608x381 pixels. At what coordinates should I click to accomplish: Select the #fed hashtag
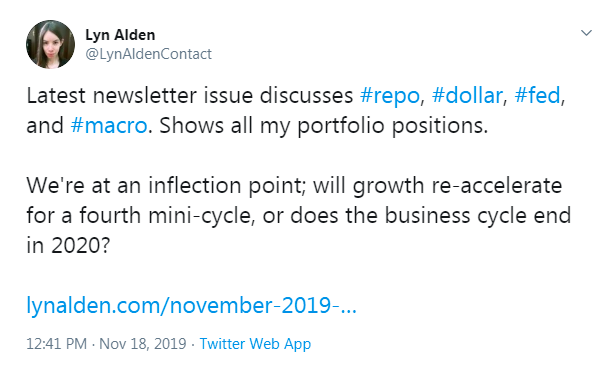(x=537, y=95)
